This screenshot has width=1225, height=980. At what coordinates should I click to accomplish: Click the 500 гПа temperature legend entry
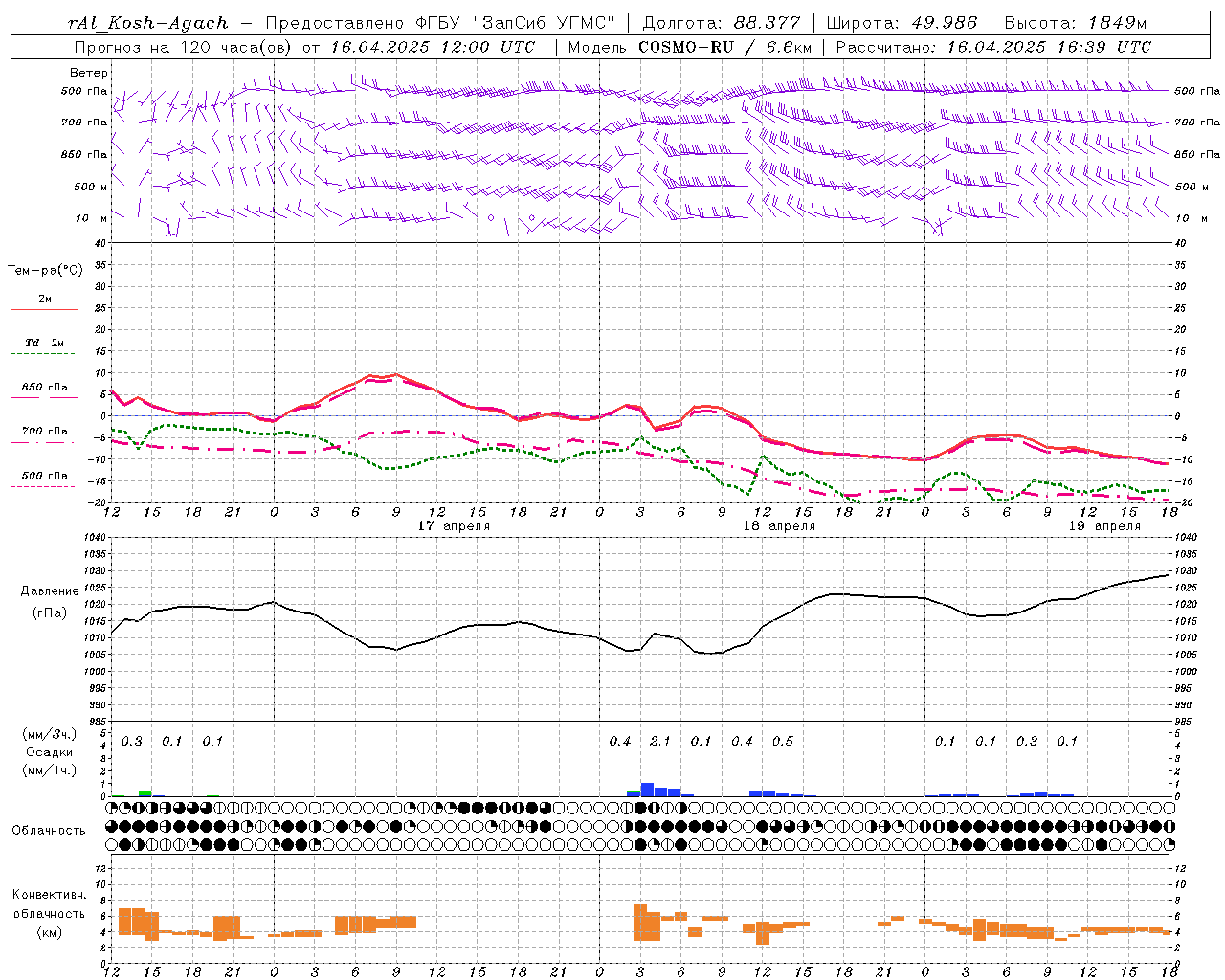[44, 476]
